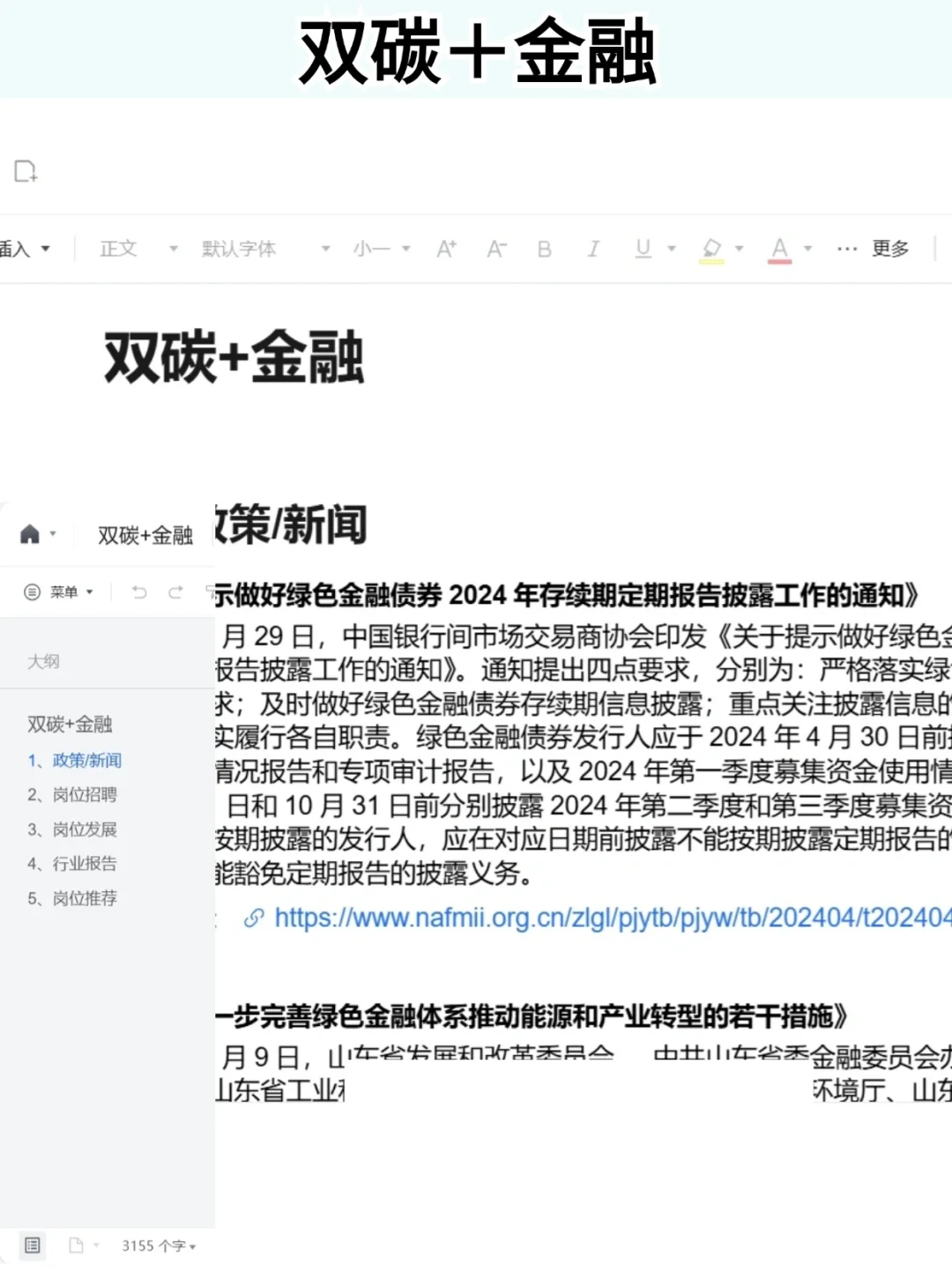Apply underline with the U icon

(643, 249)
